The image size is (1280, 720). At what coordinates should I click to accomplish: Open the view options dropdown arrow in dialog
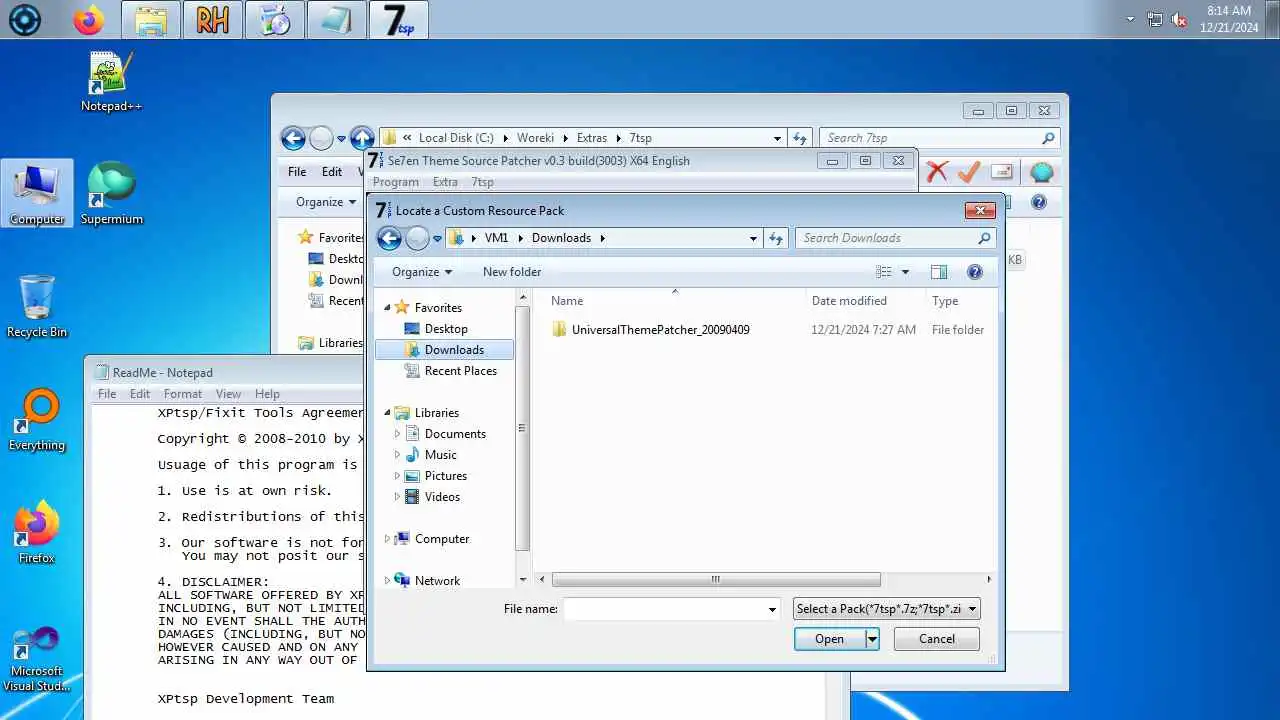tap(906, 272)
